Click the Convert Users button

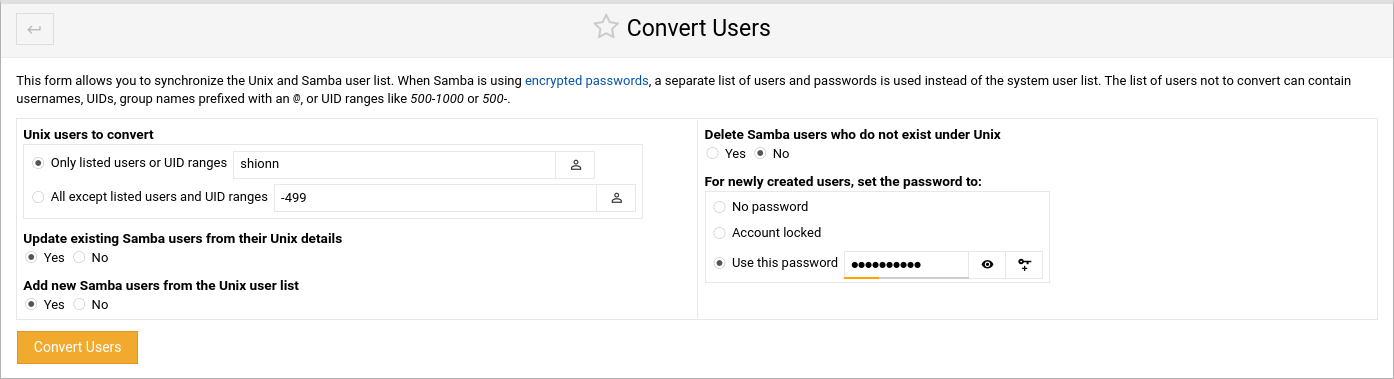(x=77, y=348)
